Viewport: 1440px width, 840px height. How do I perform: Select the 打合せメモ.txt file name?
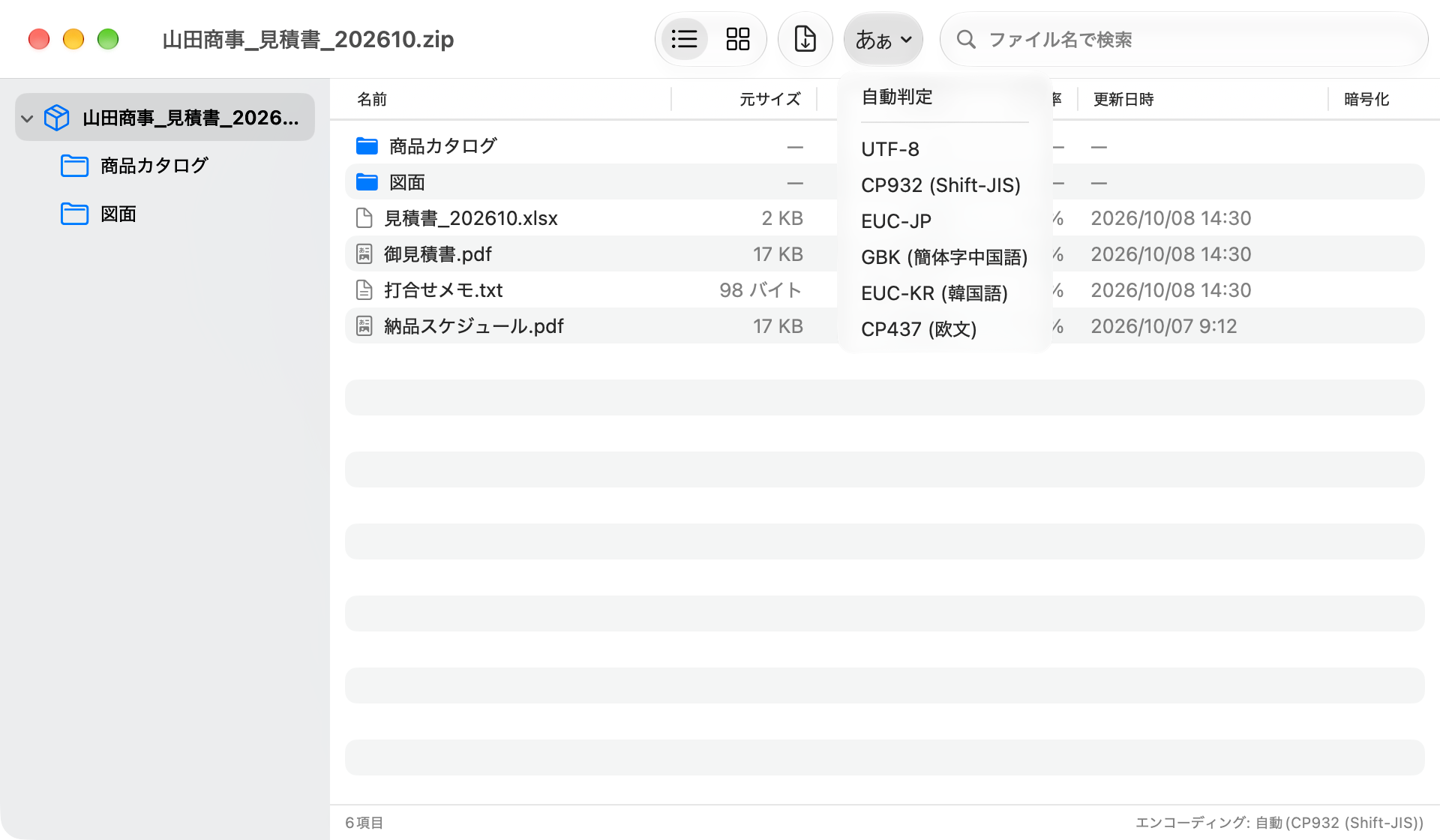click(443, 290)
